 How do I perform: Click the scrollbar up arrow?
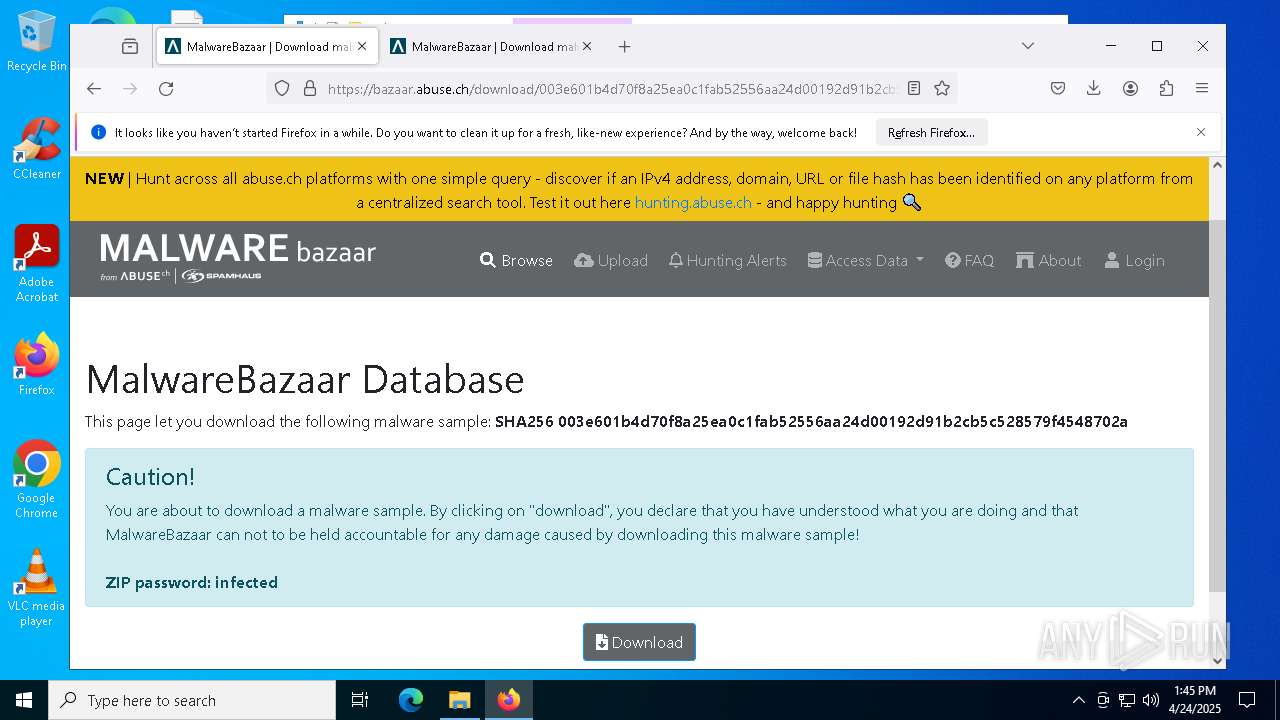[x=1217, y=165]
